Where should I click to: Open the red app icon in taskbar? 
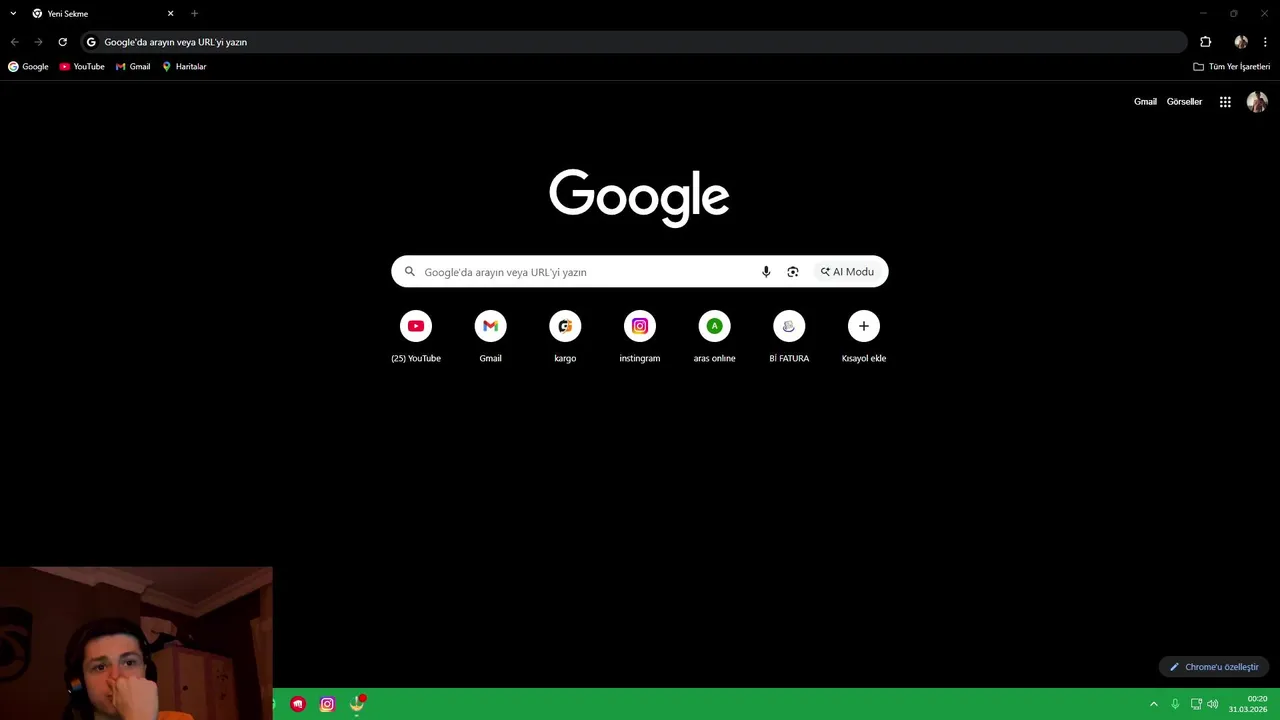(x=298, y=704)
